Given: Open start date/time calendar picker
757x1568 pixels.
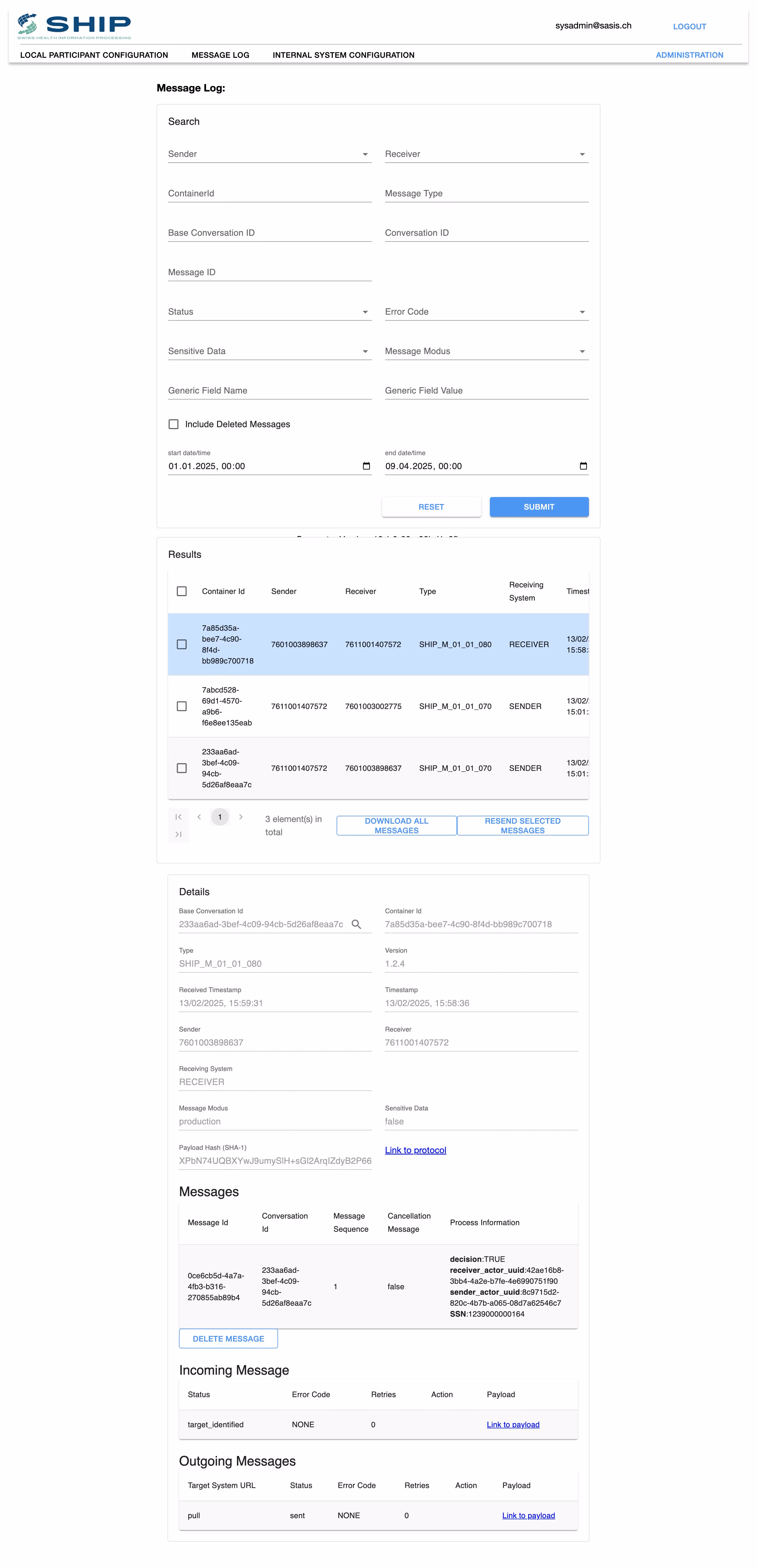Looking at the screenshot, I should point(366,466).
